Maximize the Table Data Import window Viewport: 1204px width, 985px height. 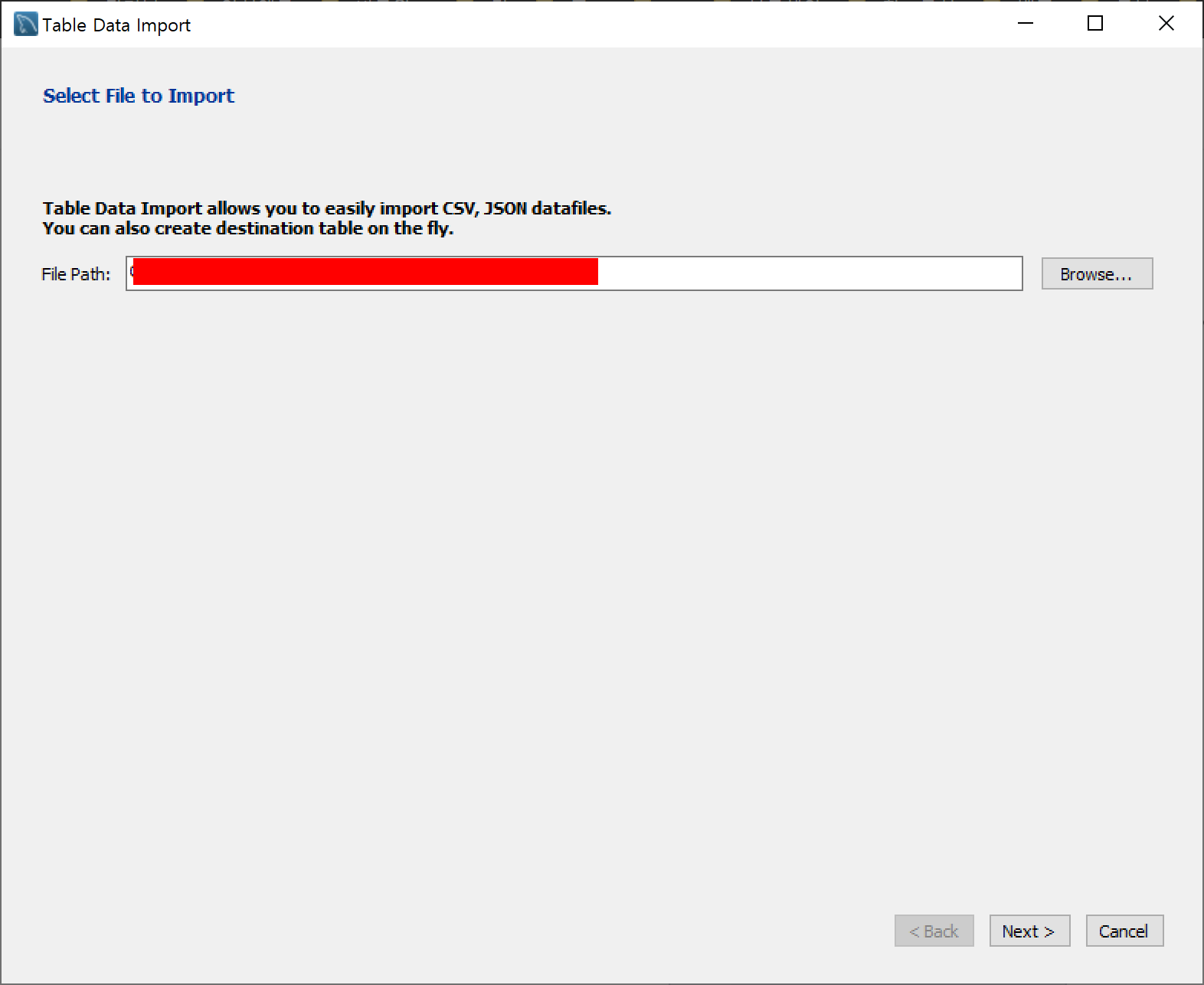pyautogui.click(x=1094, y=23)
